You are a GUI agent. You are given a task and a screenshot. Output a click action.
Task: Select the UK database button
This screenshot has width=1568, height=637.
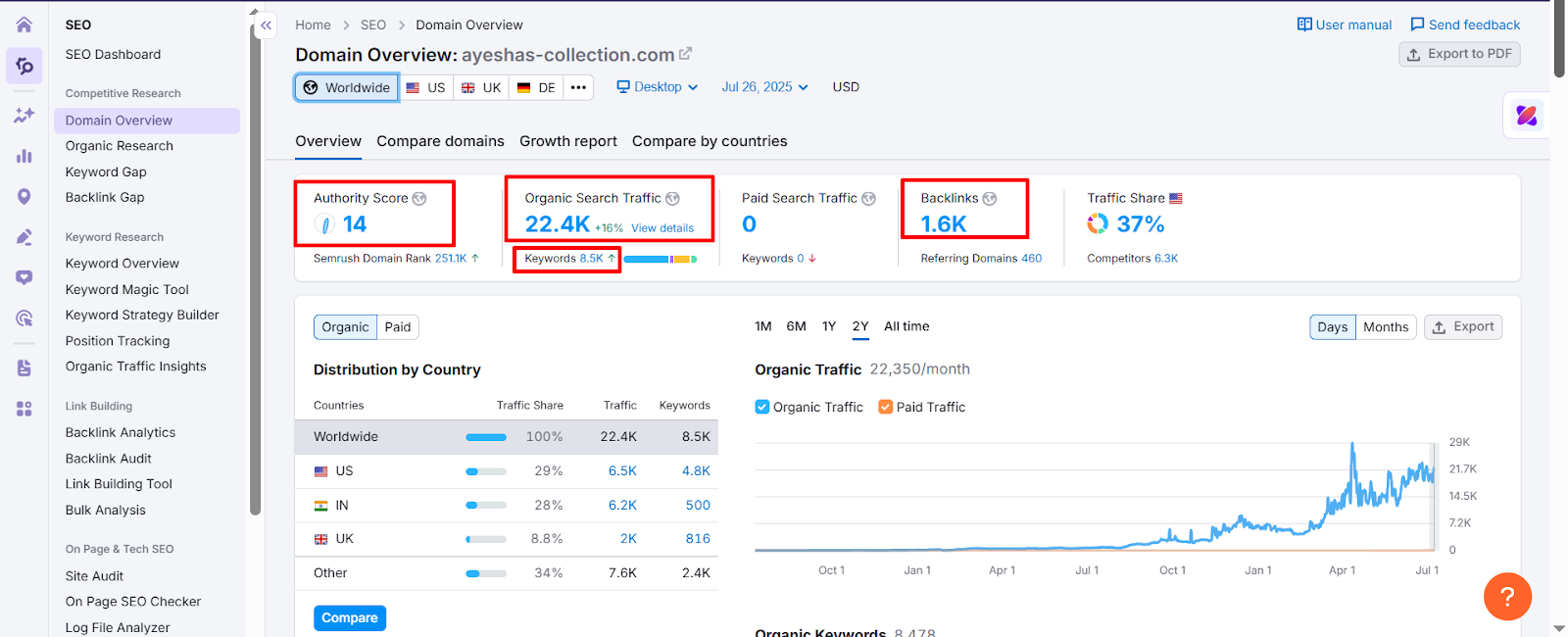point(481,87)
